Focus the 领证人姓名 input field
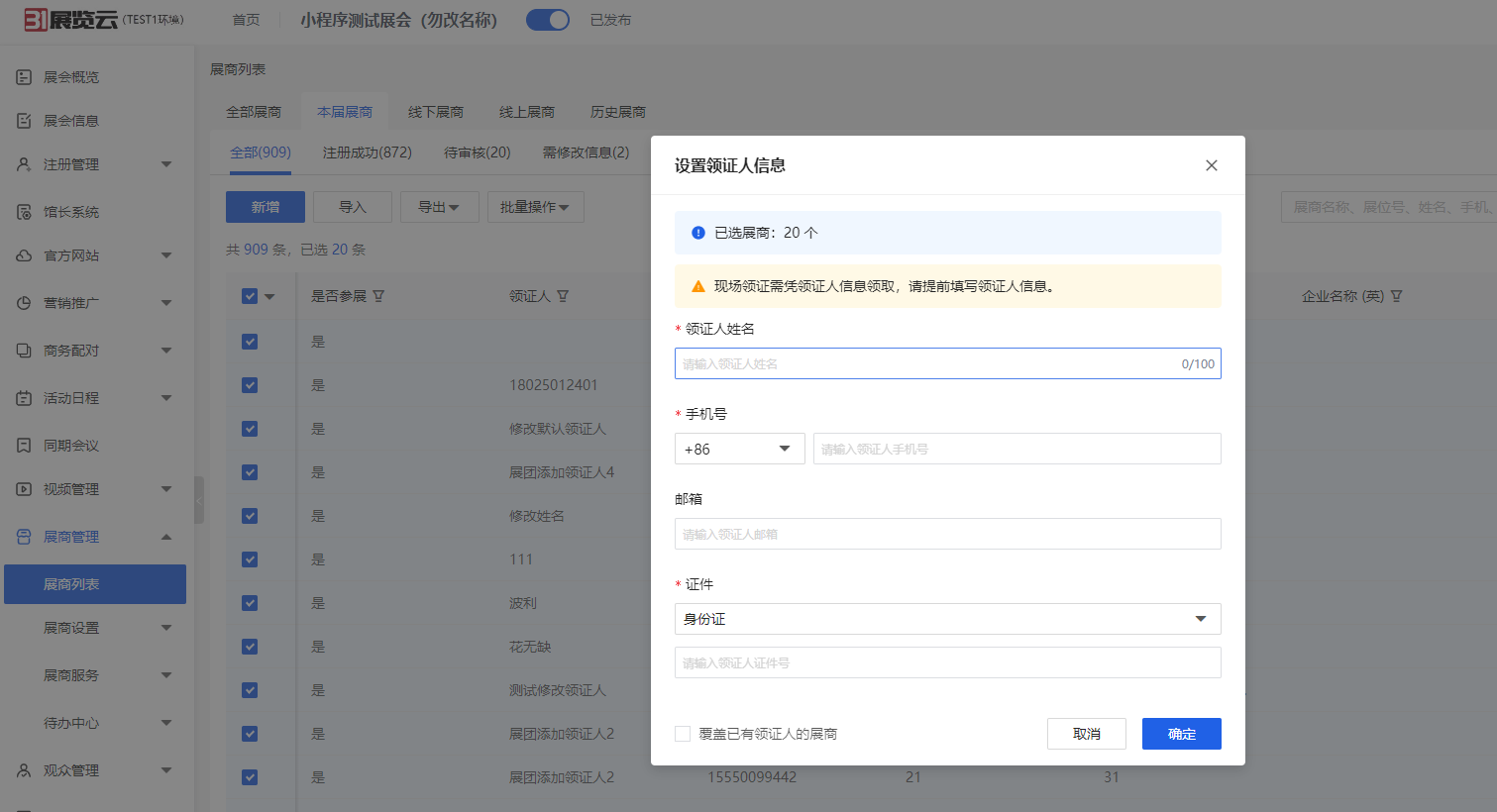The image size is (1497, 812). pos(947,363)
